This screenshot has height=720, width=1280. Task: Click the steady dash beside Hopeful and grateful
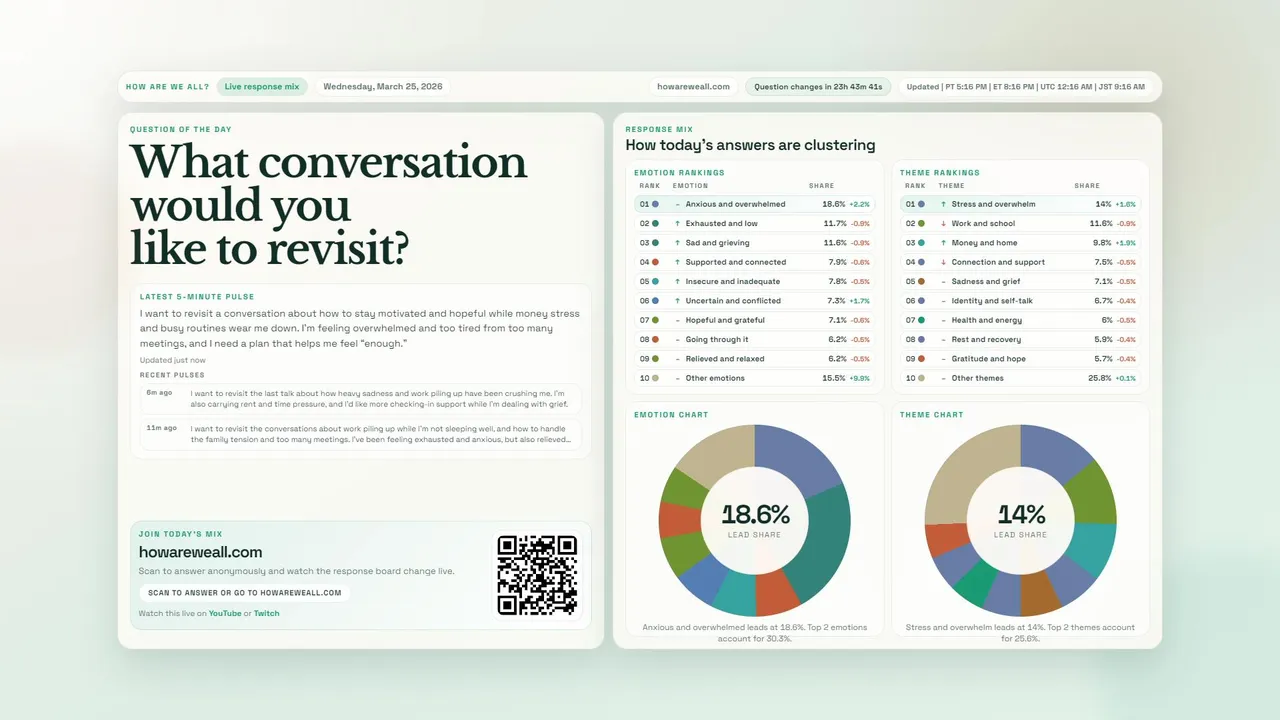pos(677,320)
